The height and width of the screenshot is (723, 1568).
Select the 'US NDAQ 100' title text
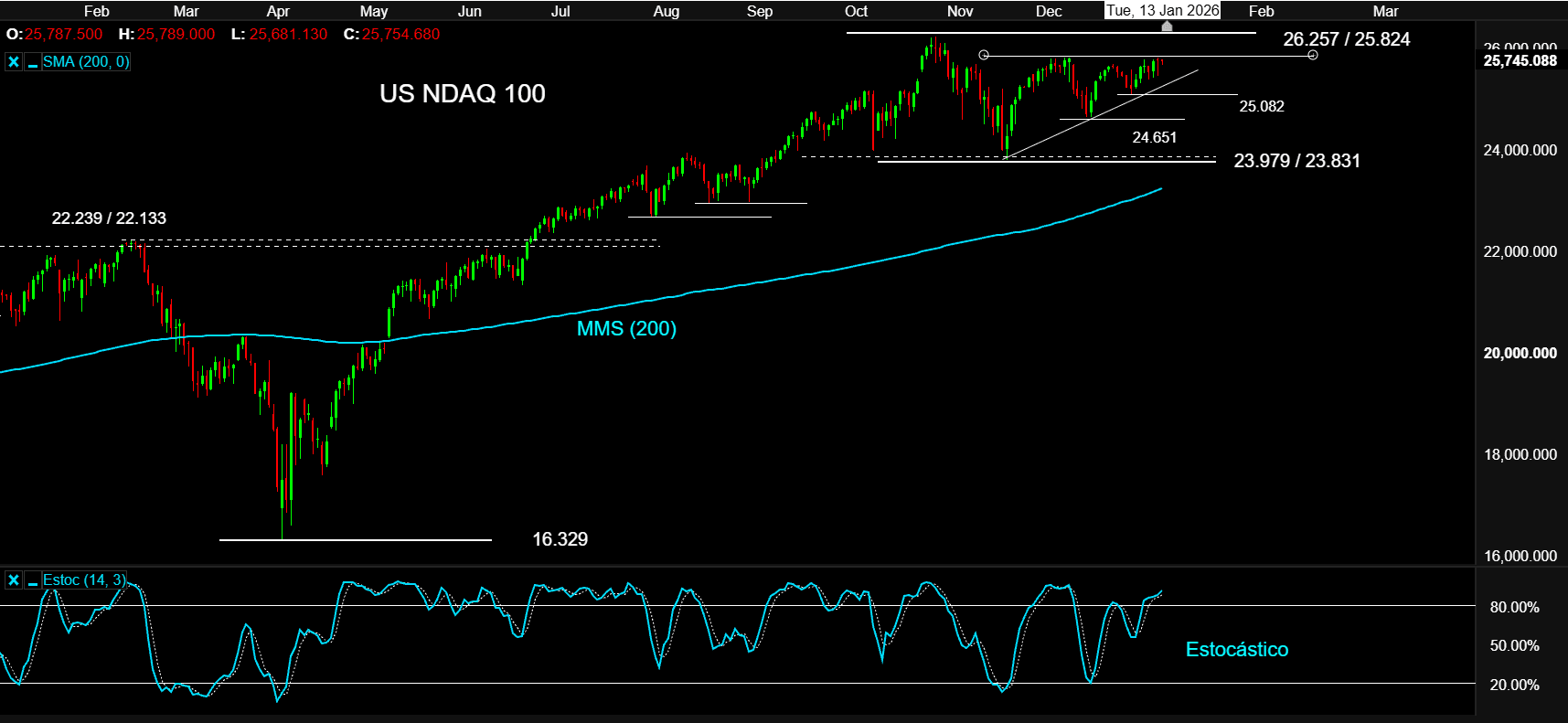[x=463, y=93]
